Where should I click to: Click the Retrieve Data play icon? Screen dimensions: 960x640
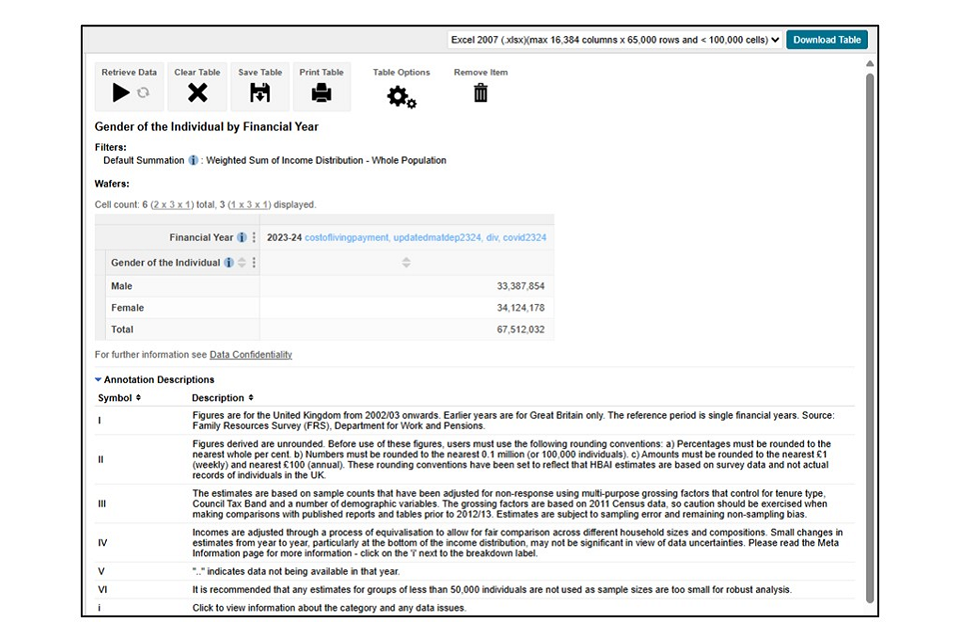point(121,93)
